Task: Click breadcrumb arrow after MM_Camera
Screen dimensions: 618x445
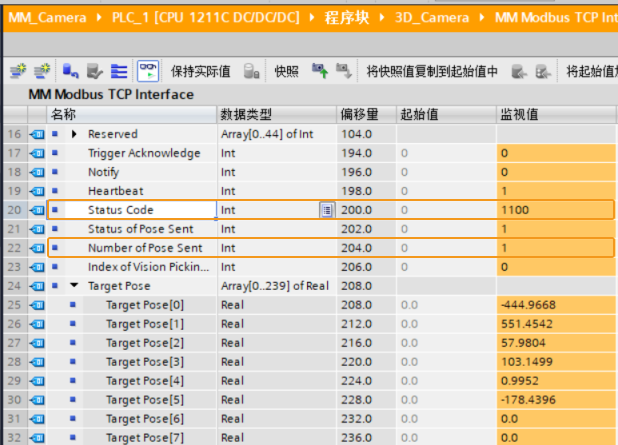Action: tap(99, 18)
